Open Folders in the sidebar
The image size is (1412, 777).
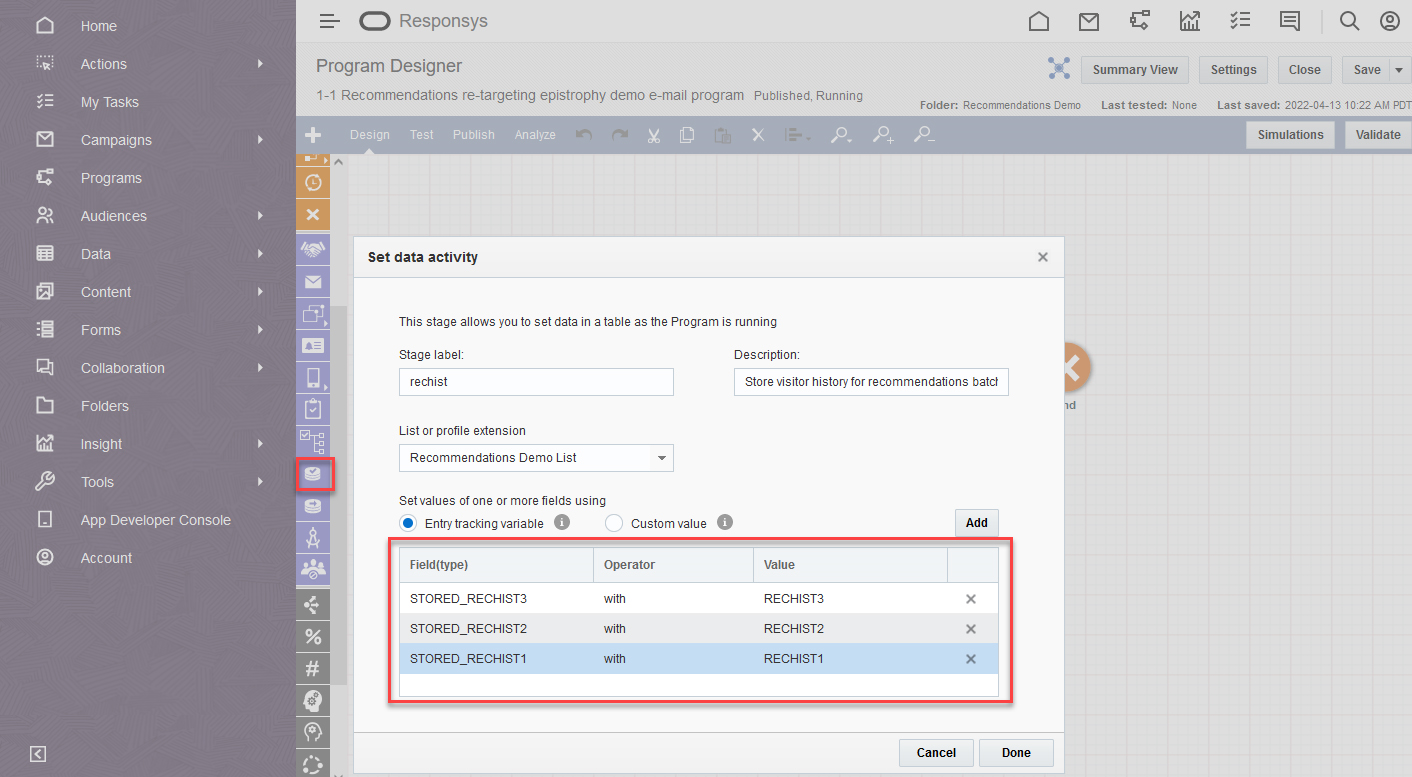[x=105, y=406]
